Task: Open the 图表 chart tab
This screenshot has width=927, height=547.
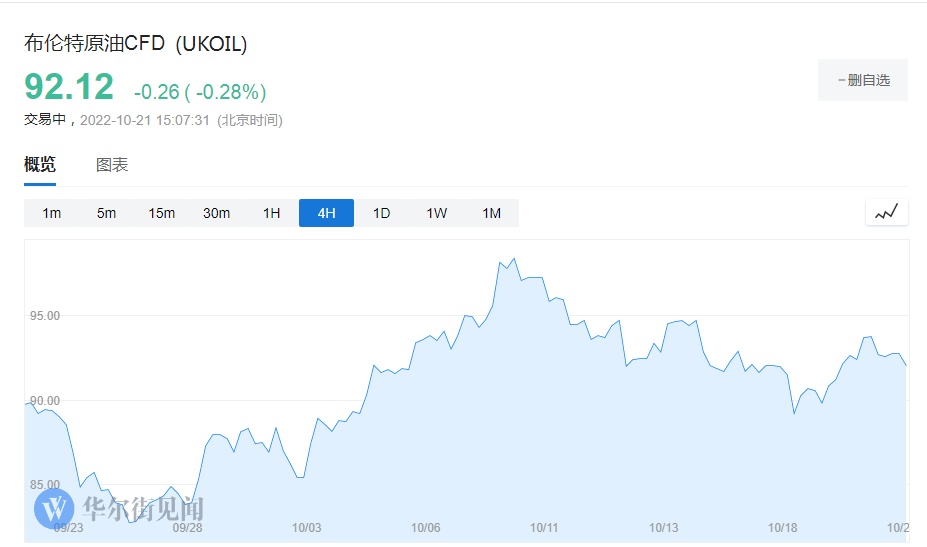Action: 112,165
